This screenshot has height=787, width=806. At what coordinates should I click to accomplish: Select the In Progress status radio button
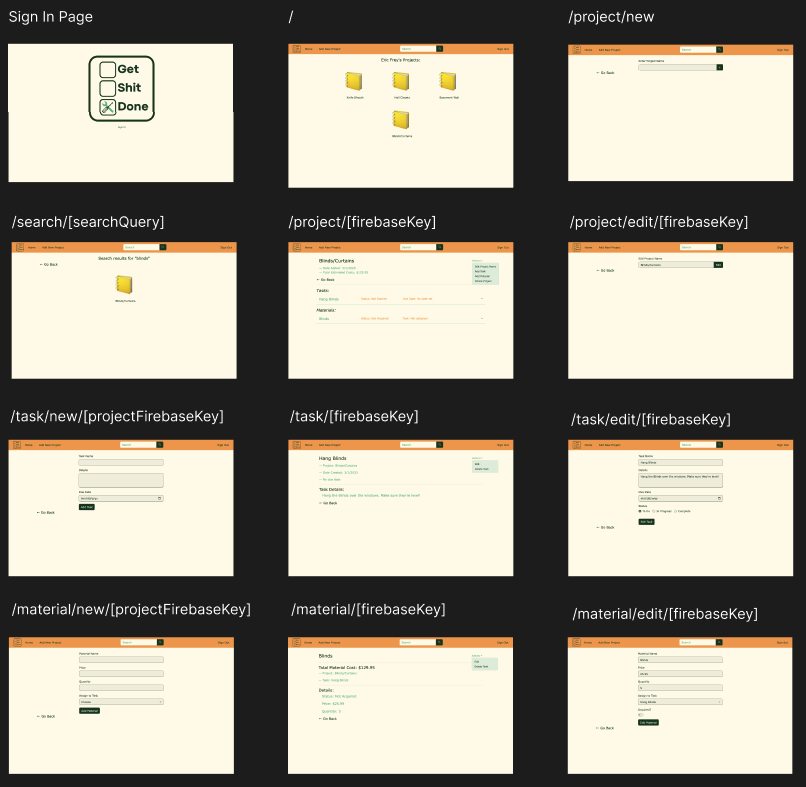pos(653,511)
